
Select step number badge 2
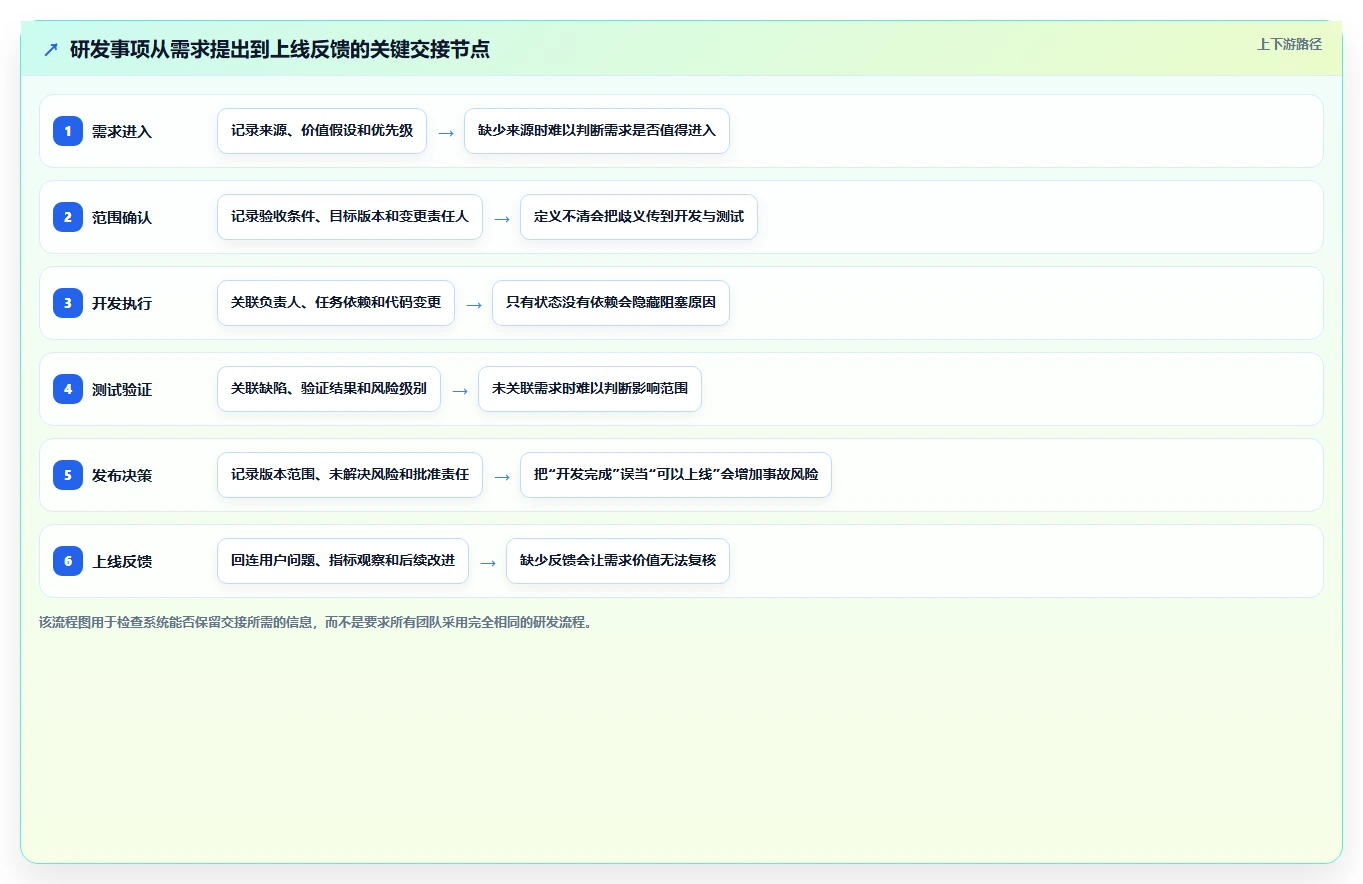coord(68,217)
